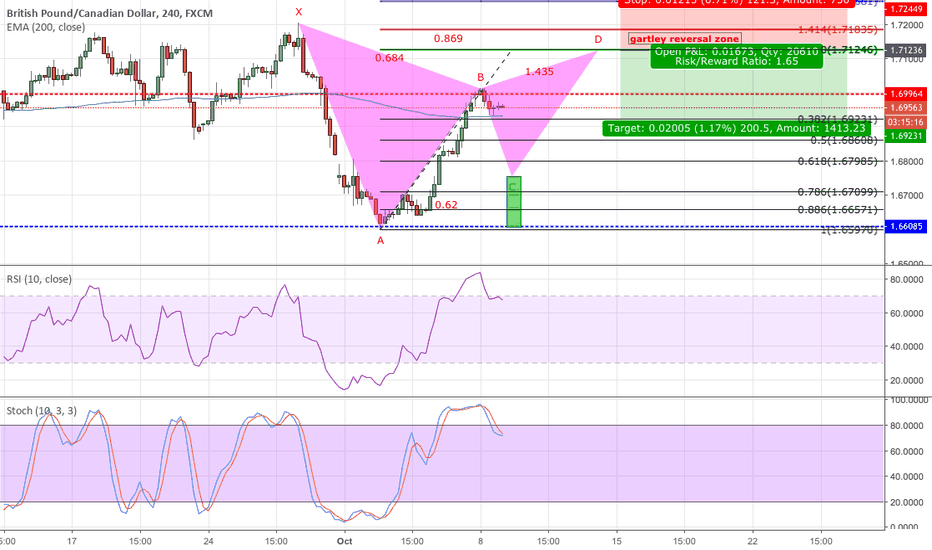Click the 22 date label on time axis
Viewport: 932px width, 550px height.
(x=752, y=541)
